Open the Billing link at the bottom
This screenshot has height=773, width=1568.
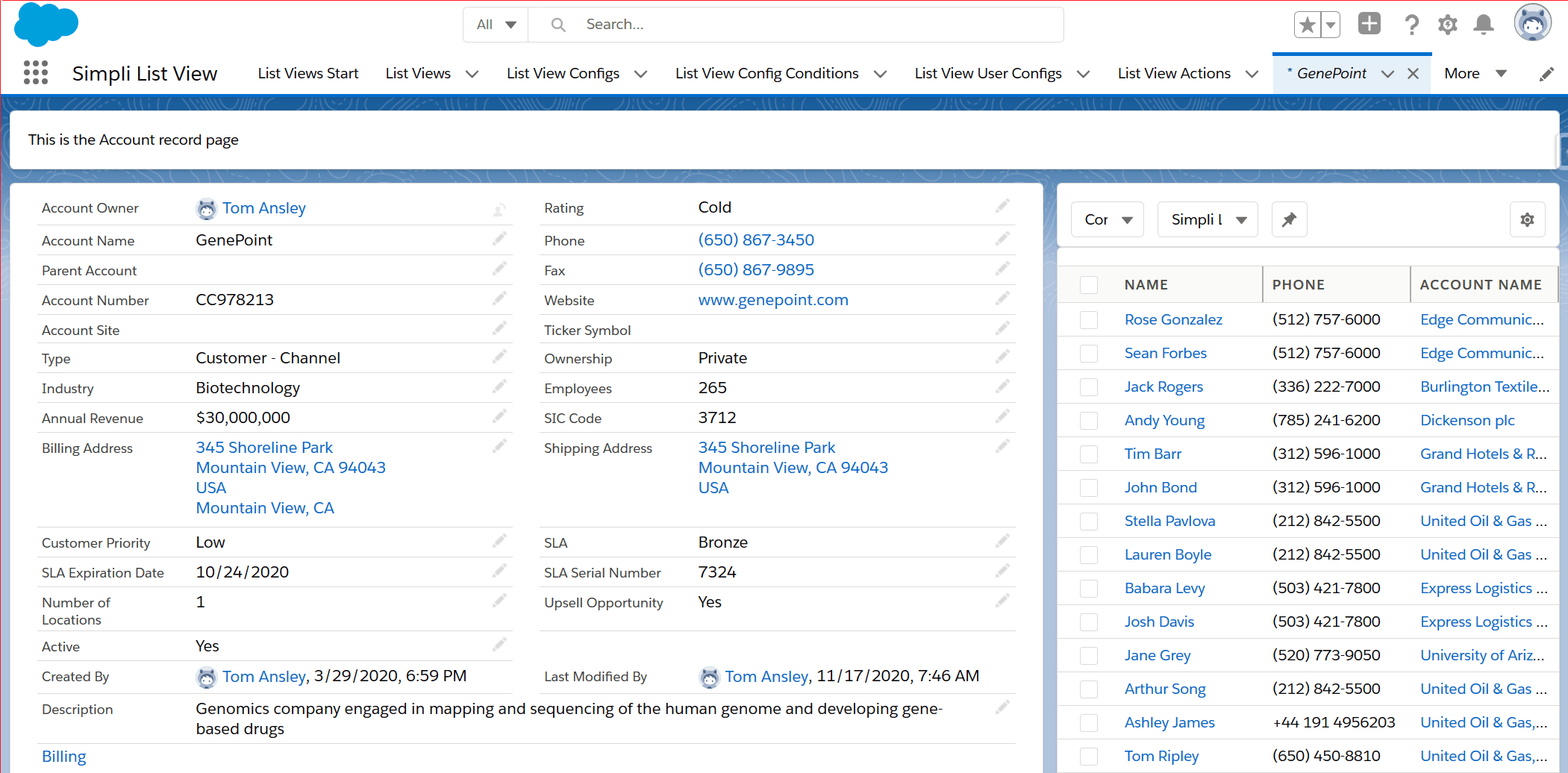64,756
